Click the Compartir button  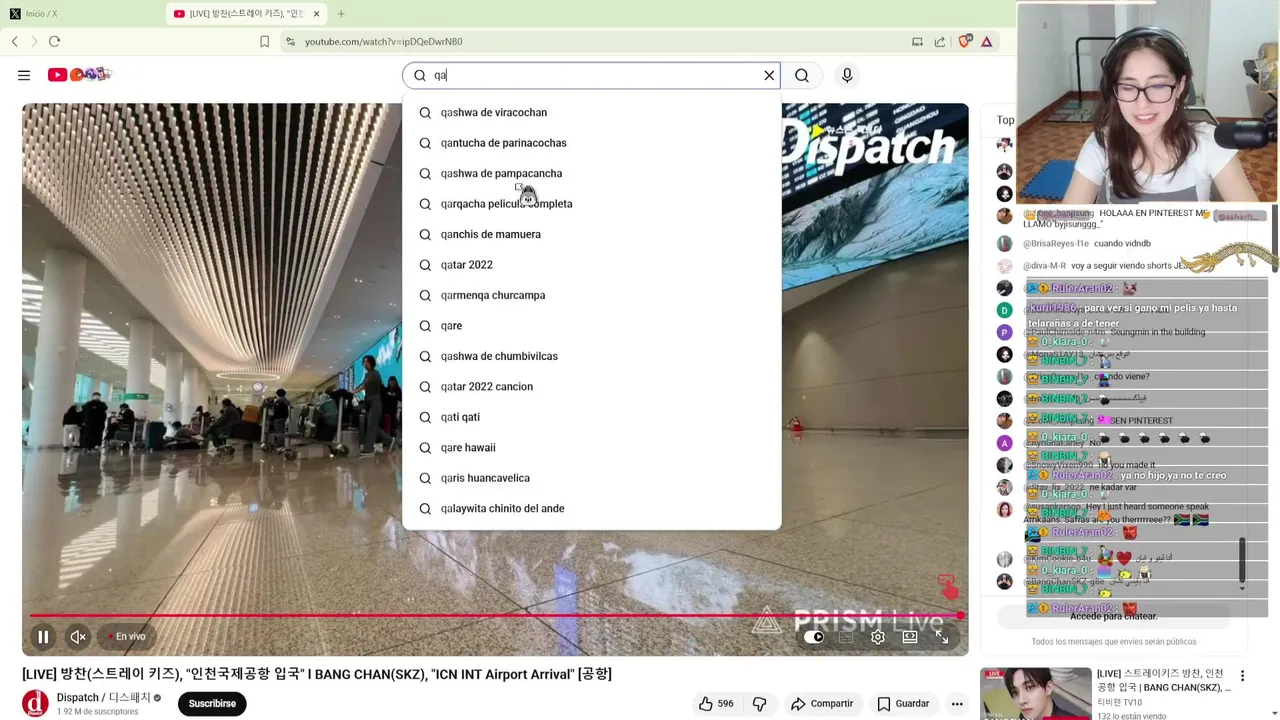(822, 704)
